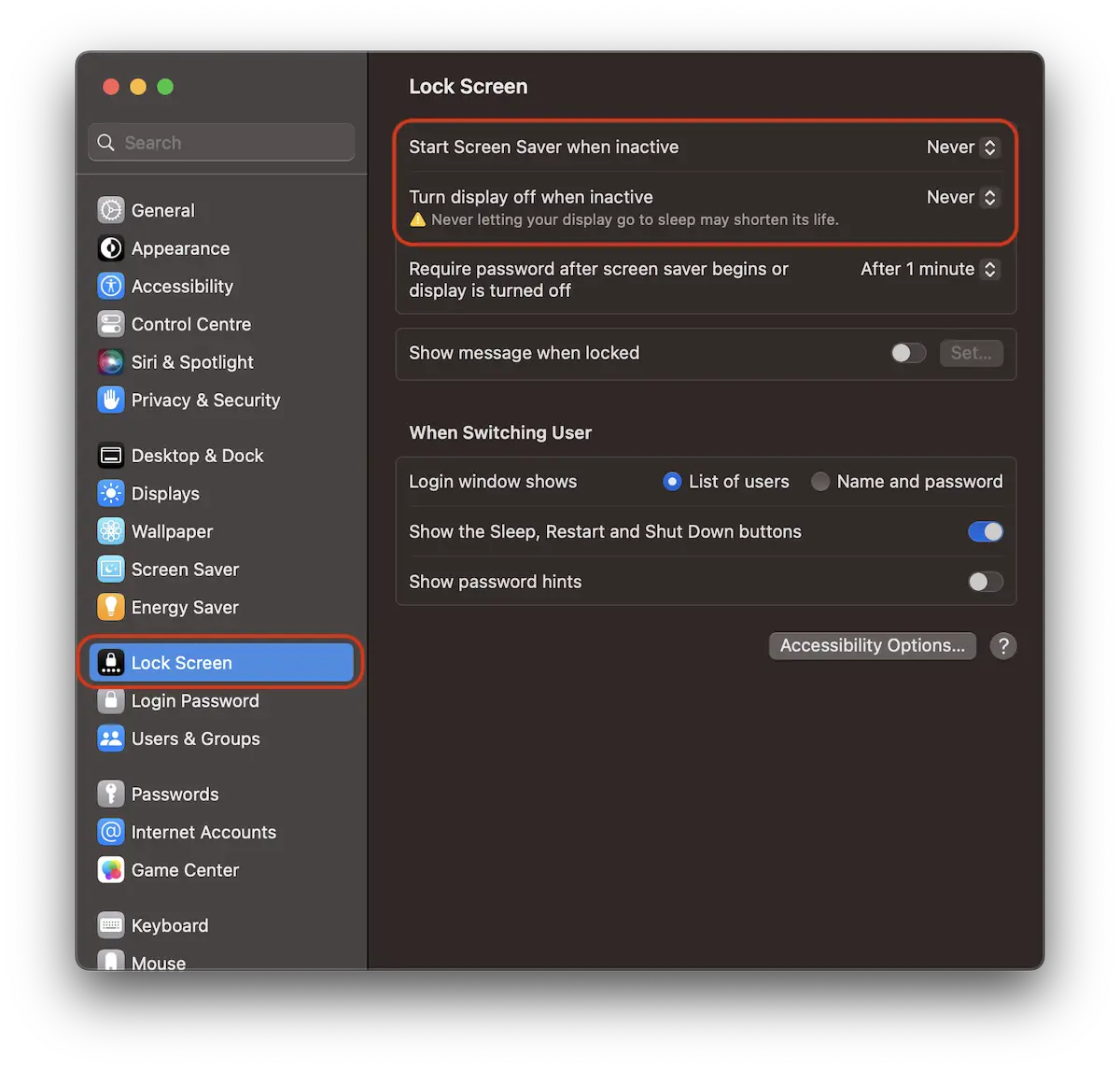Viewport: 1120px width, 1070px height.
Task: Enable Show password hints switch
Action: [986, 582]
